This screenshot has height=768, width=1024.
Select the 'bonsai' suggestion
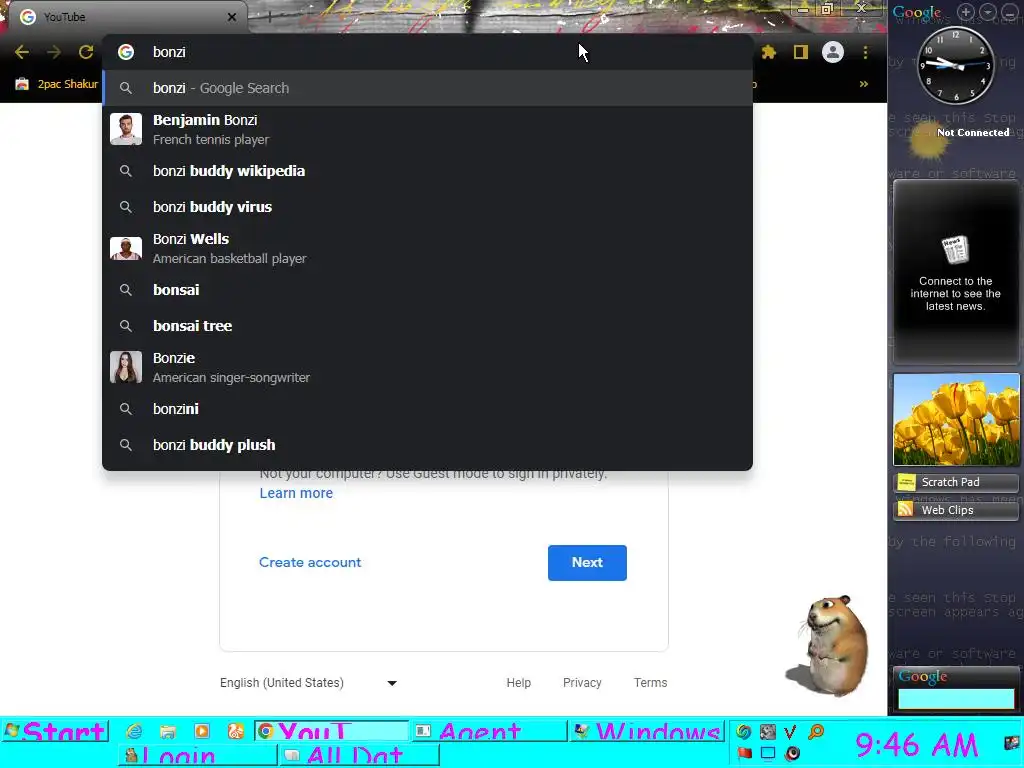[428, 290]
